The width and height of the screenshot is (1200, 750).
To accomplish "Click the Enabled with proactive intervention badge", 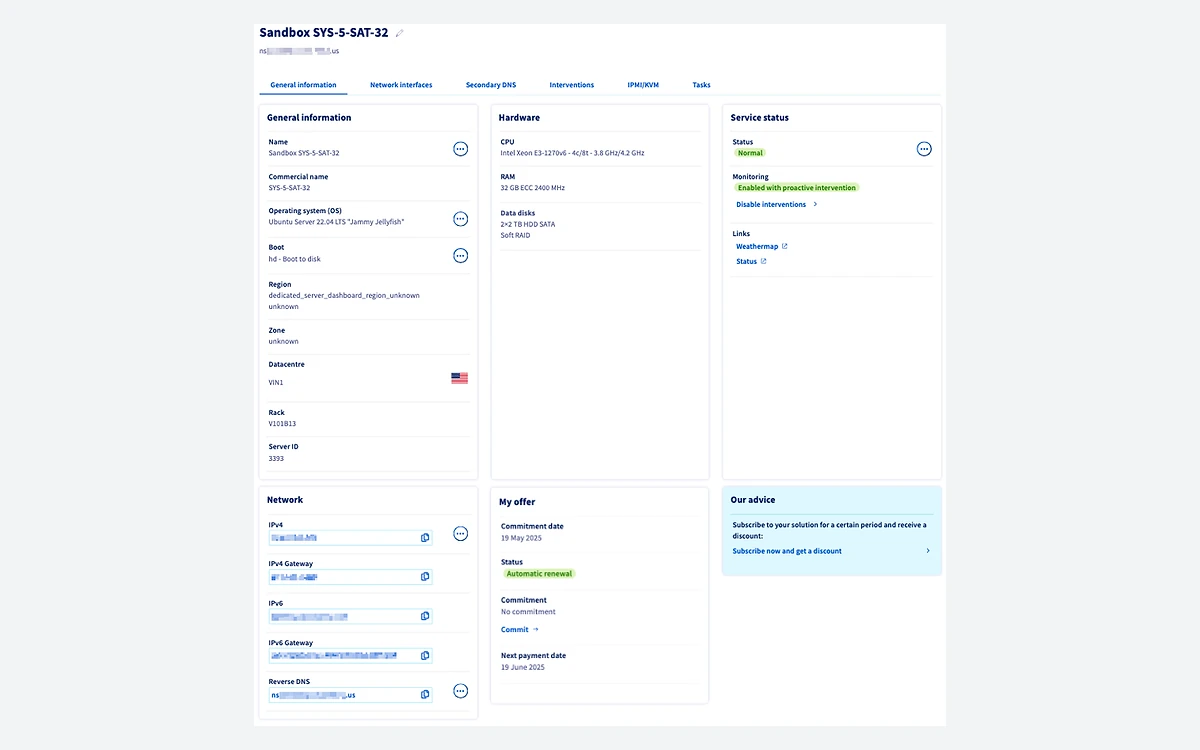I will coord(797,187).
